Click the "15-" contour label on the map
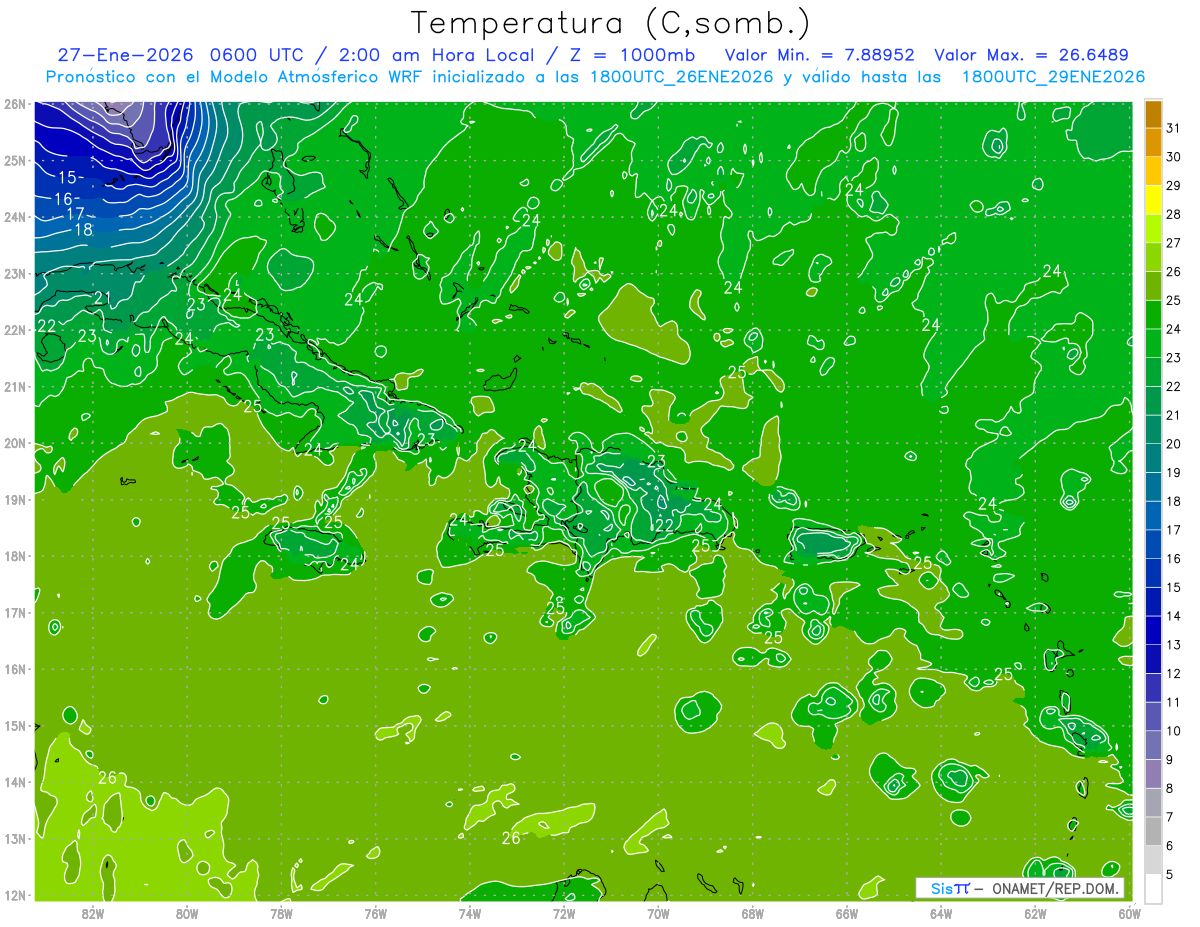1200x927 pixels. [70, 177]
